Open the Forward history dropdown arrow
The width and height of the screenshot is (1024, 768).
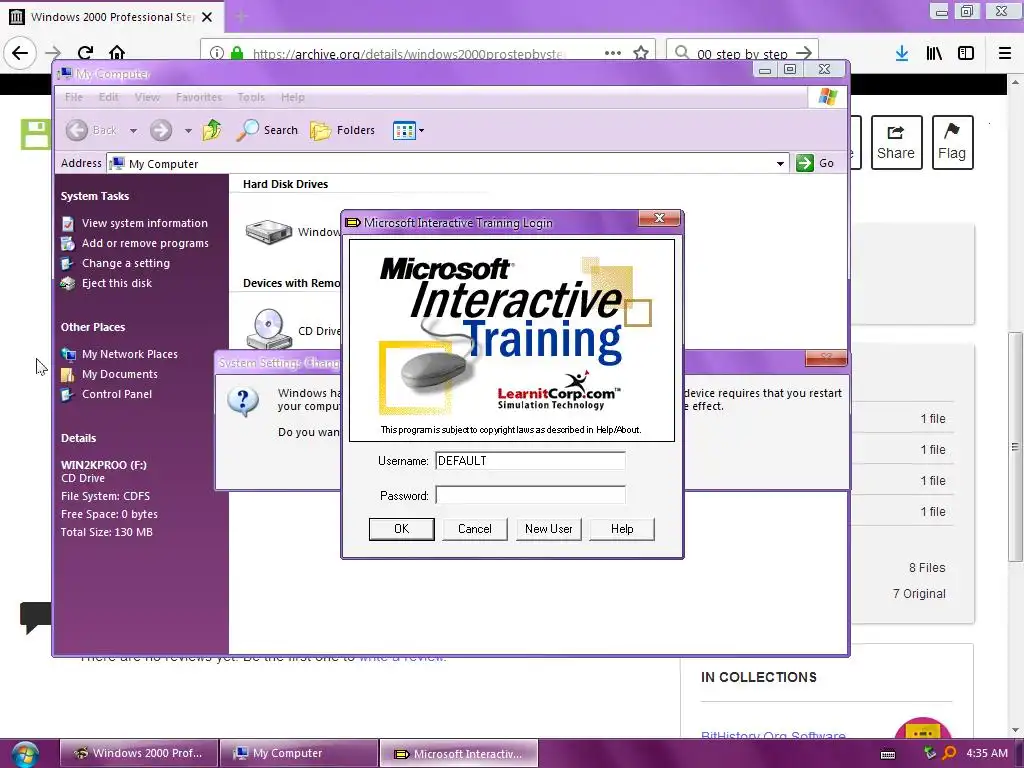(x=188, y=131)
